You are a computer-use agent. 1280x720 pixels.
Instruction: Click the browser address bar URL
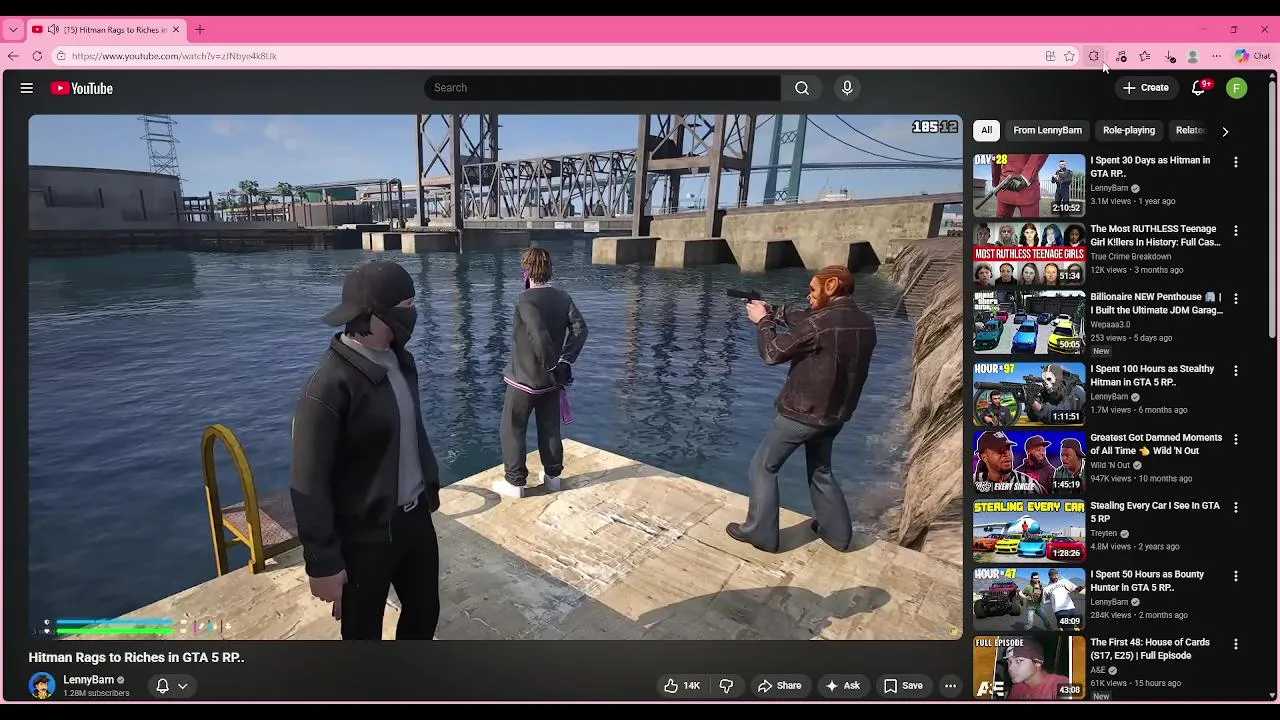click(x=174, y=56)
